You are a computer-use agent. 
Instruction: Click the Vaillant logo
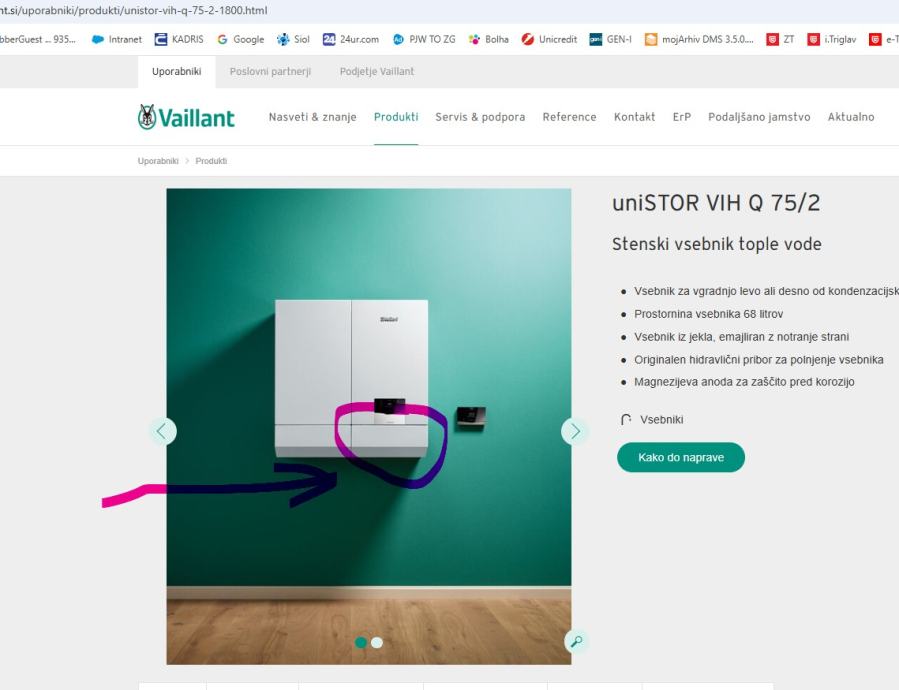pyautogui.click(x=186, y=117)
